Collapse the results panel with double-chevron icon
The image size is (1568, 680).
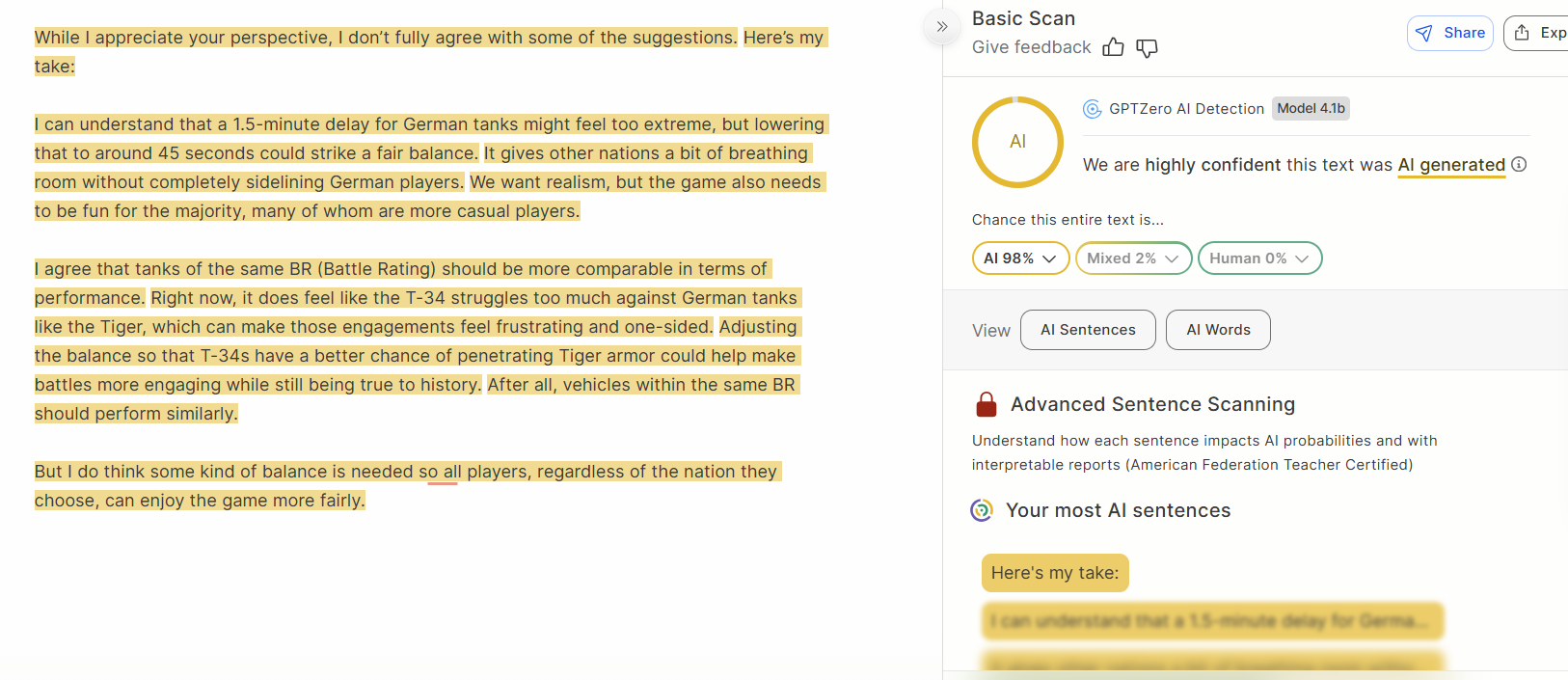[x=942, y=26]
